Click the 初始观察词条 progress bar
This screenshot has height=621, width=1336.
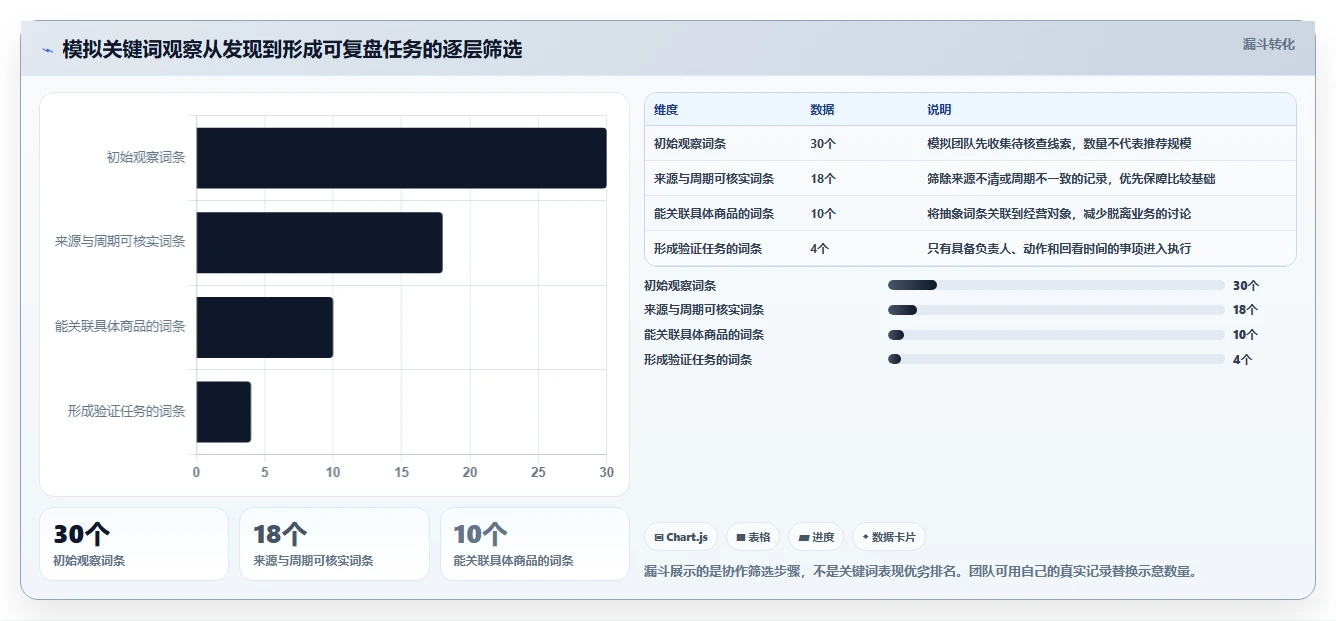(x=1056, y=285)
